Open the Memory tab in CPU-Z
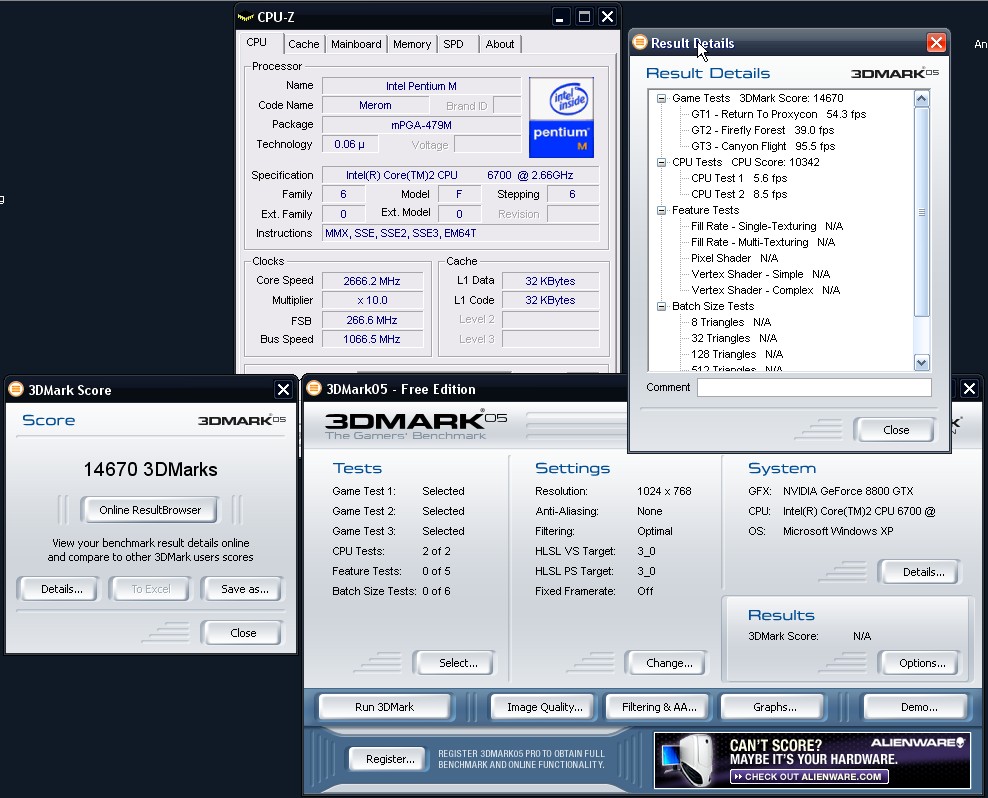The height and width of the screenshot is (798, 988). (412, 44)
